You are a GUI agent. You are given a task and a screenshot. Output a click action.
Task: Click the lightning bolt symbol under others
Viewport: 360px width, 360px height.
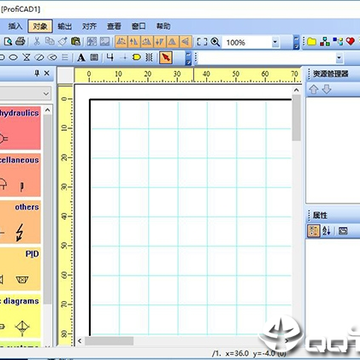20,232
